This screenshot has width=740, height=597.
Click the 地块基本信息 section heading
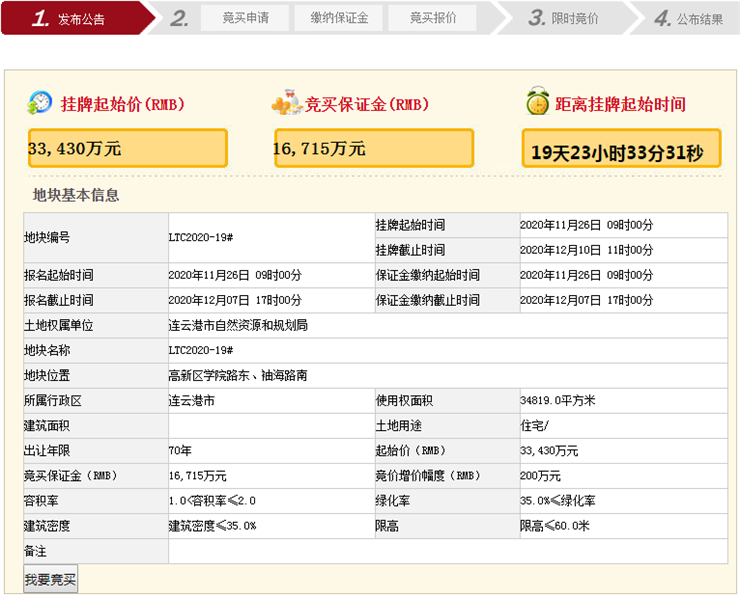tap(76, 195)
